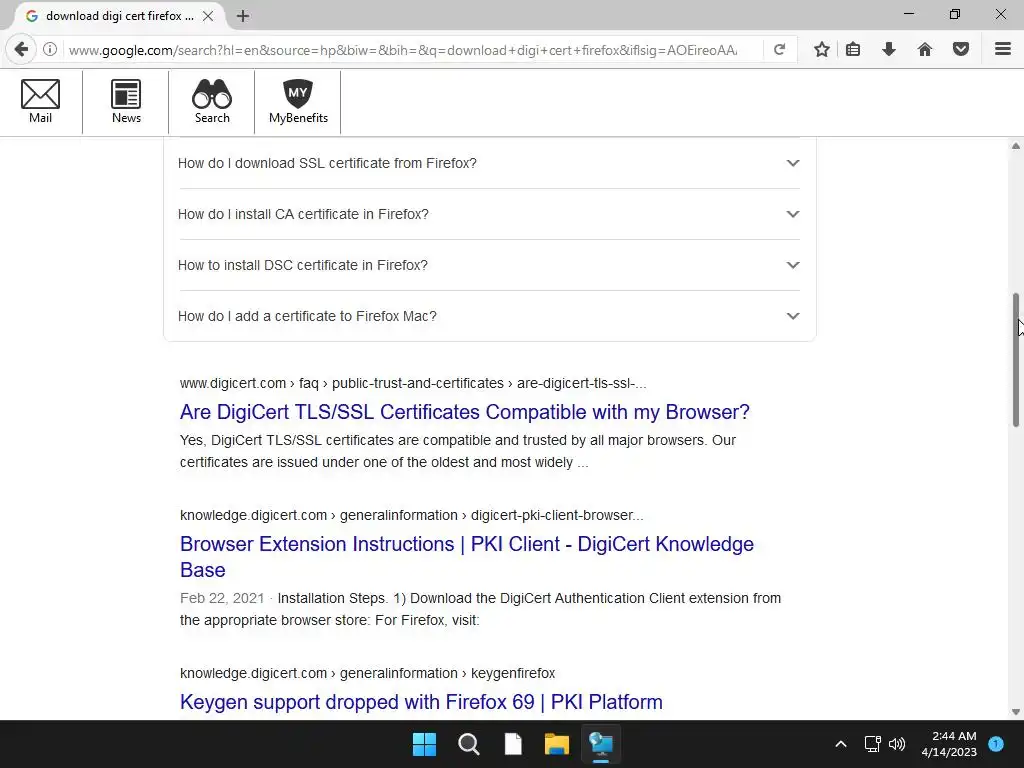Open the site information icon in address bar

50,50
